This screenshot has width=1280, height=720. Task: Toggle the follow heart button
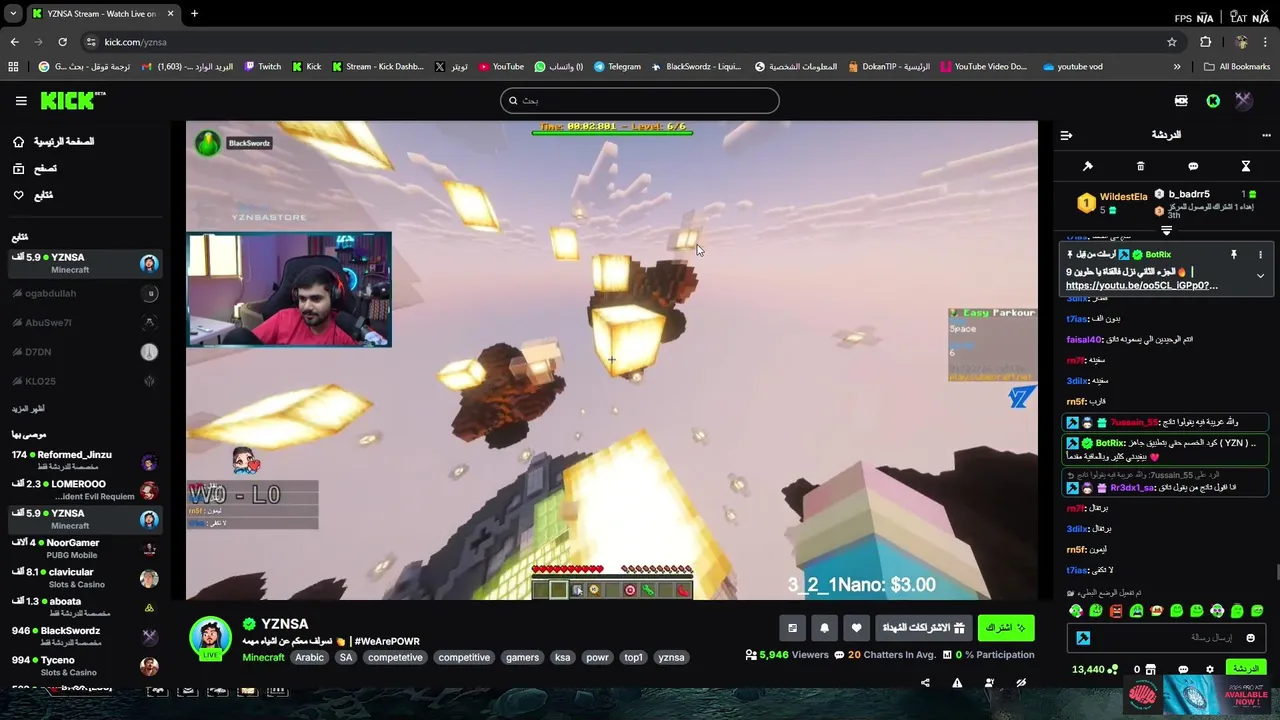pyautogui.click(x=856, y=628)
